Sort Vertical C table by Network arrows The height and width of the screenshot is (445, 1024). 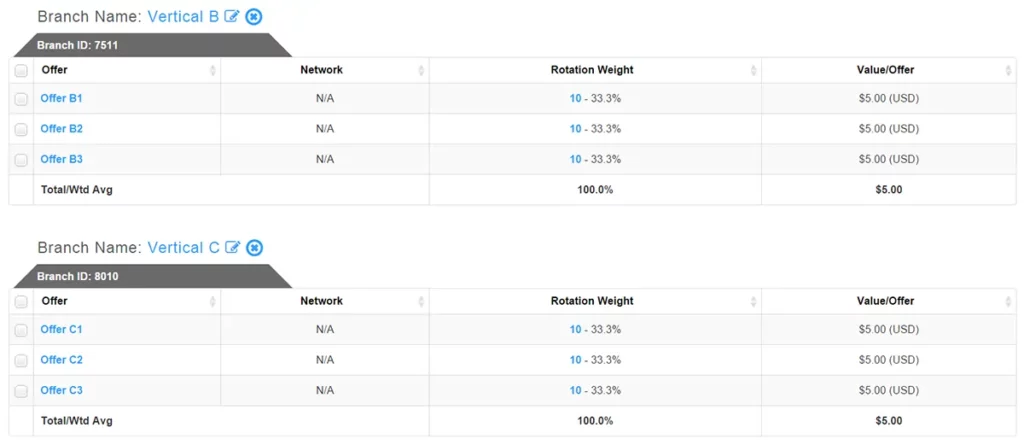421,301
